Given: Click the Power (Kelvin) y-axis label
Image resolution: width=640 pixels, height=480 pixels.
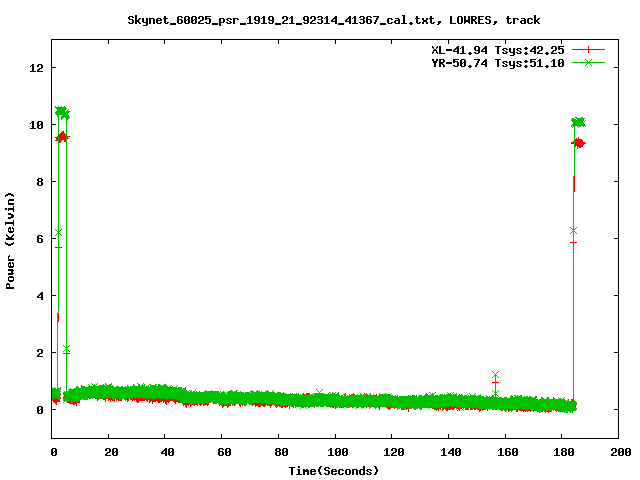Looking at the screenshot, I should click(x=10, y=241).
